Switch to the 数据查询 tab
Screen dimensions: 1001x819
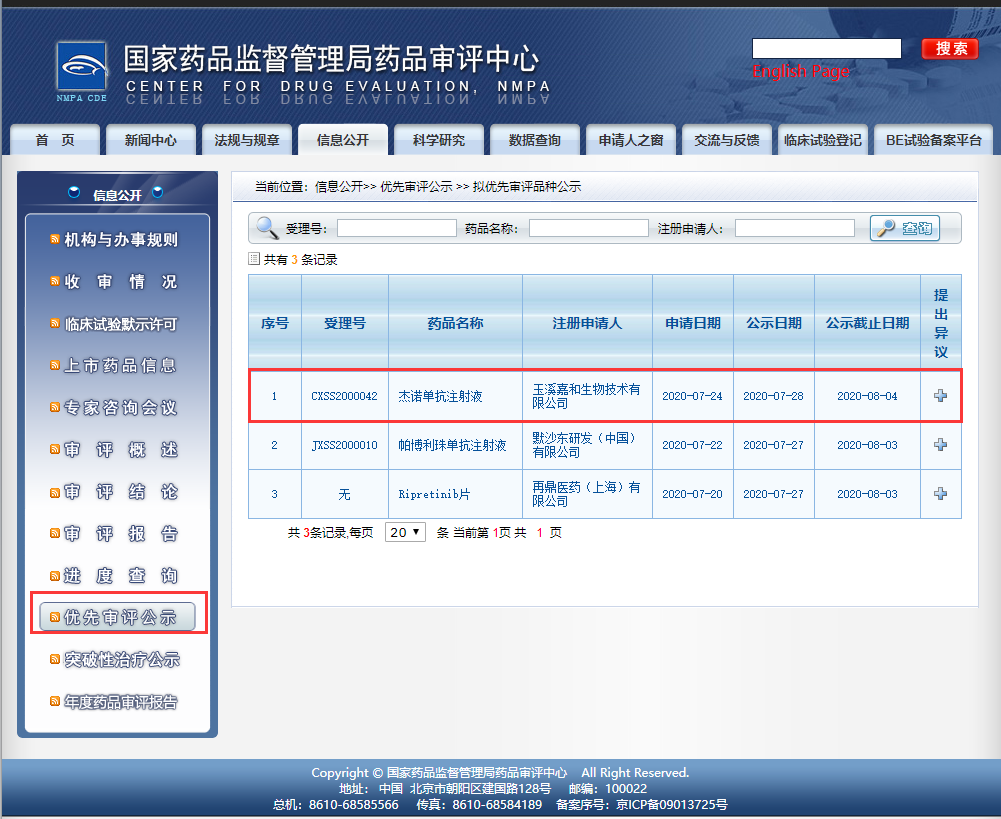point(534,140)
